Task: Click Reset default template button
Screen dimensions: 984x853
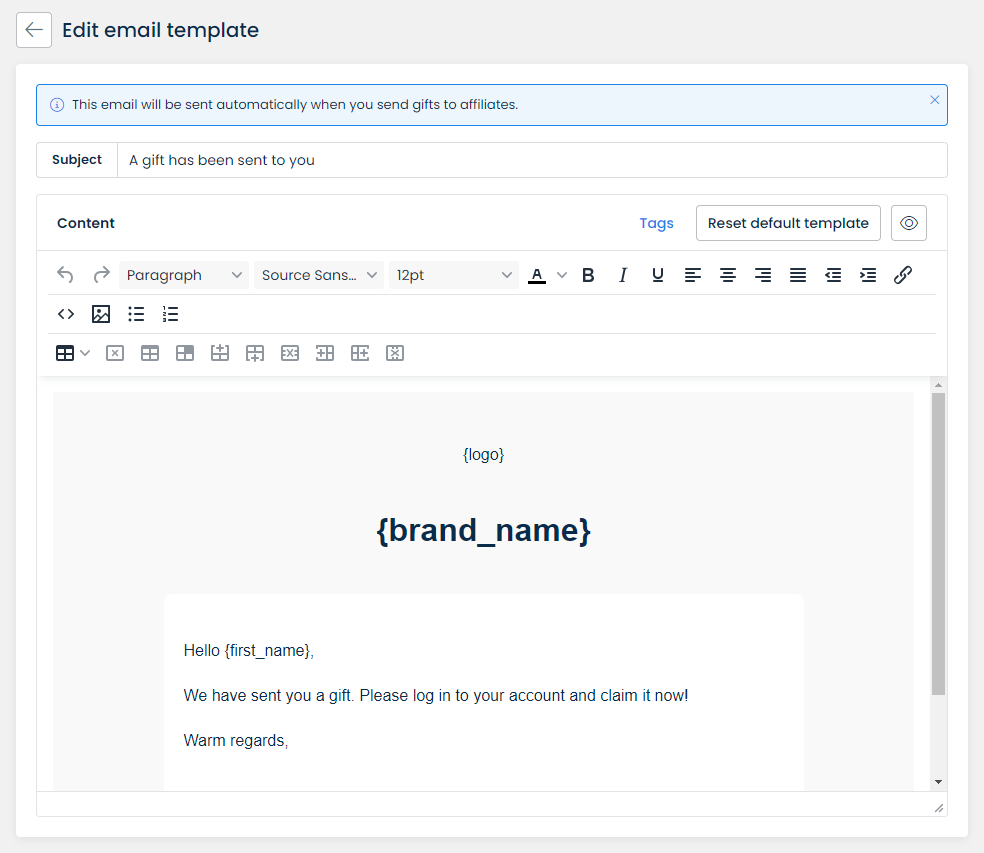Action: click(788, 223)
